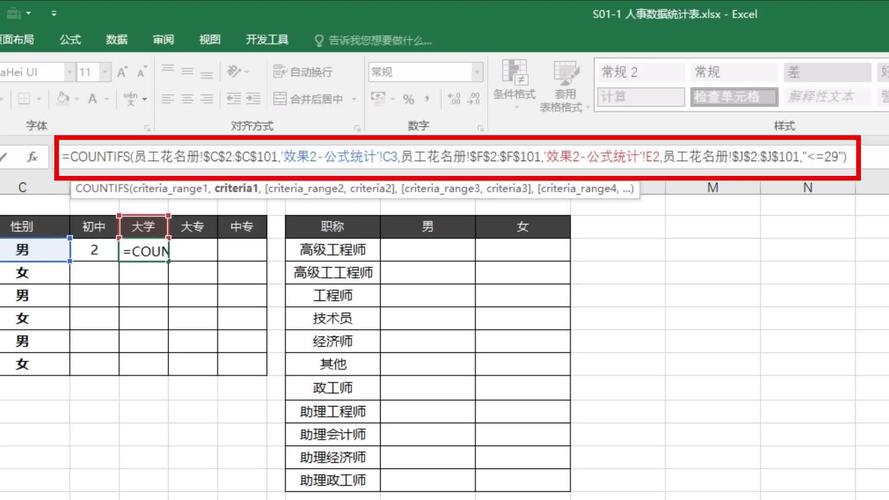
Task: Switch to the 公式 ribbon tab
Action: tap(70, 40)
